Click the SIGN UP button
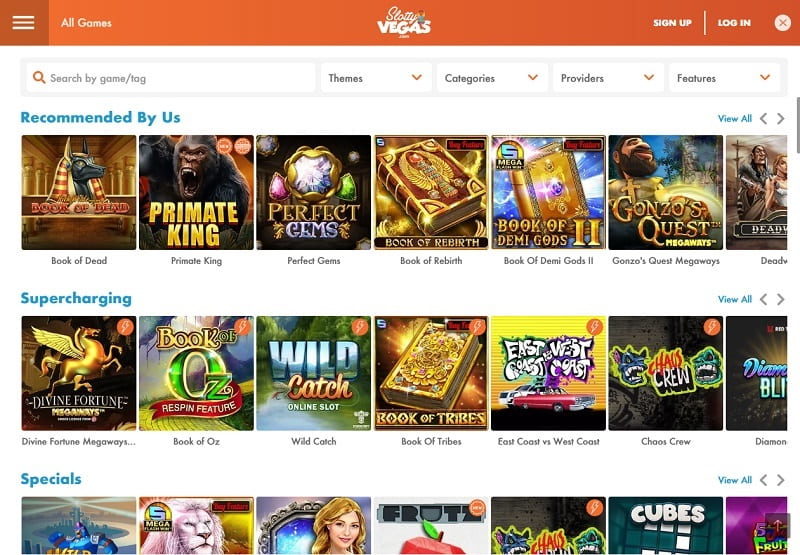 click(672, 23)
